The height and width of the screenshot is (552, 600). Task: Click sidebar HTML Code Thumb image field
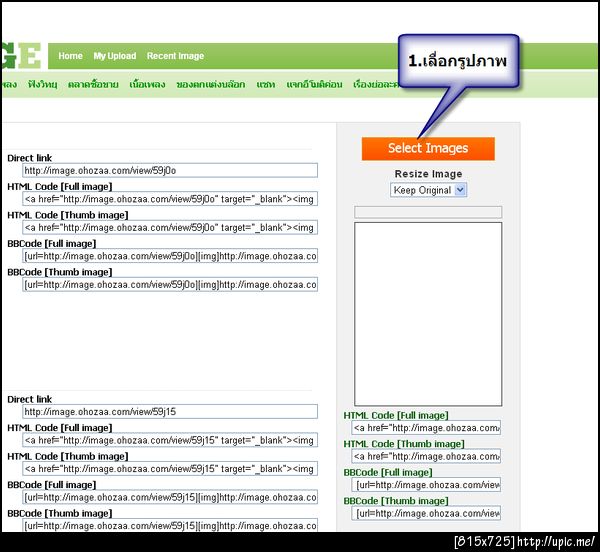[x=426, y=456]
